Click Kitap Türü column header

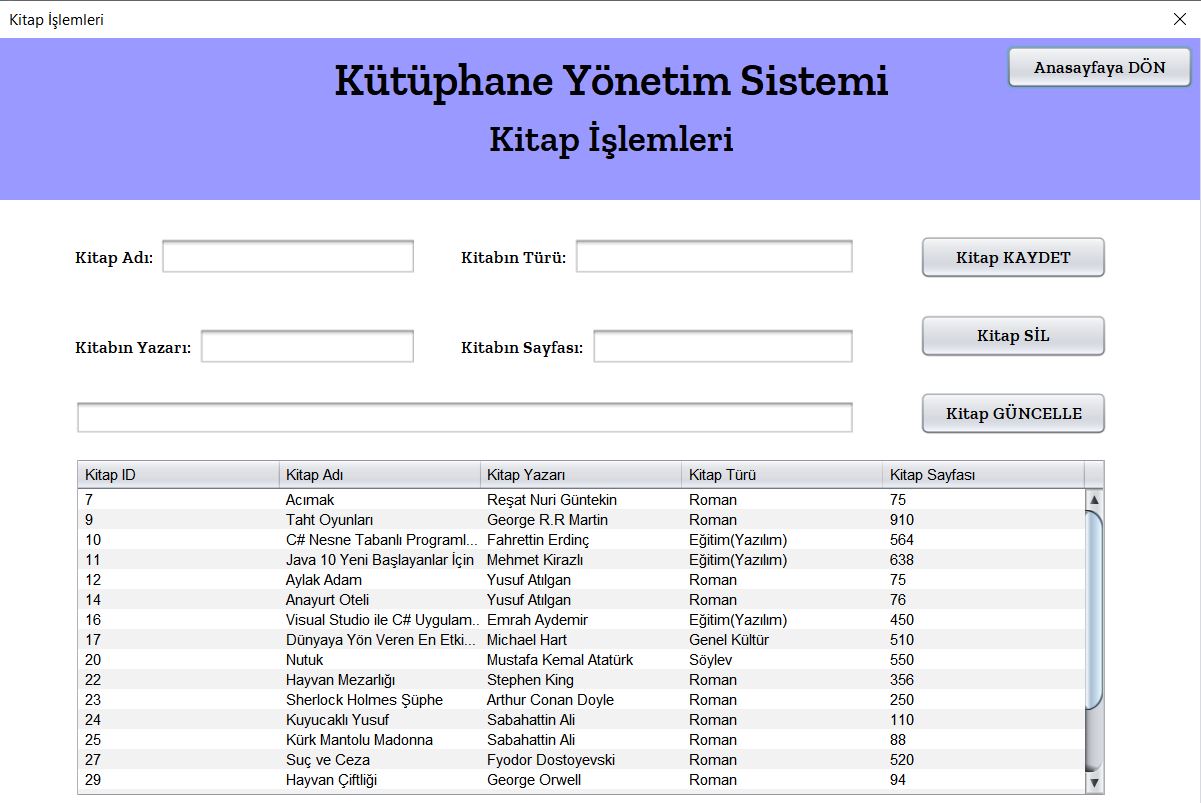[x=783, y=475]
